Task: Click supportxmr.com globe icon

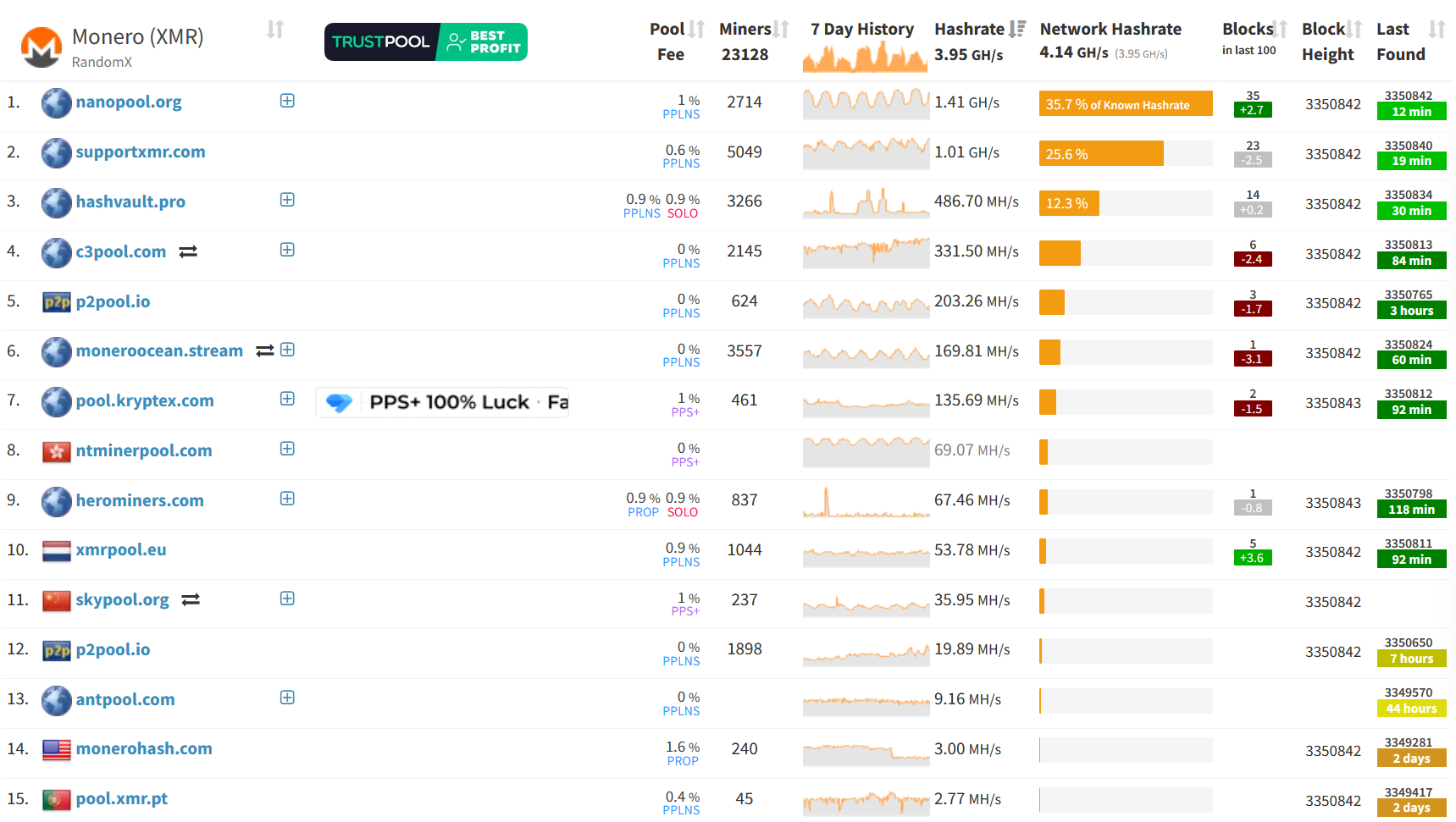Action: coord(57,153)
